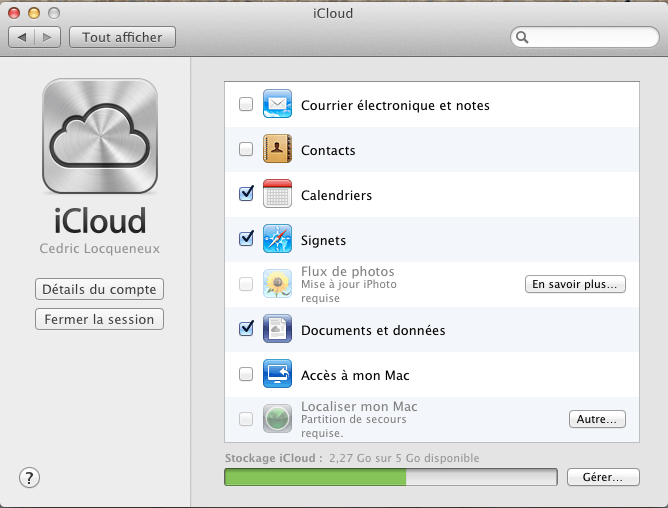Open Détails du compte

99,289
